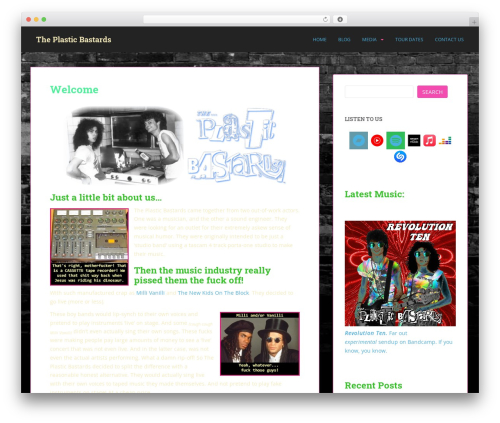Screen dimensions: 500x423
Task: Open the Deezer equalizer icon
Action: click(445, 141)
